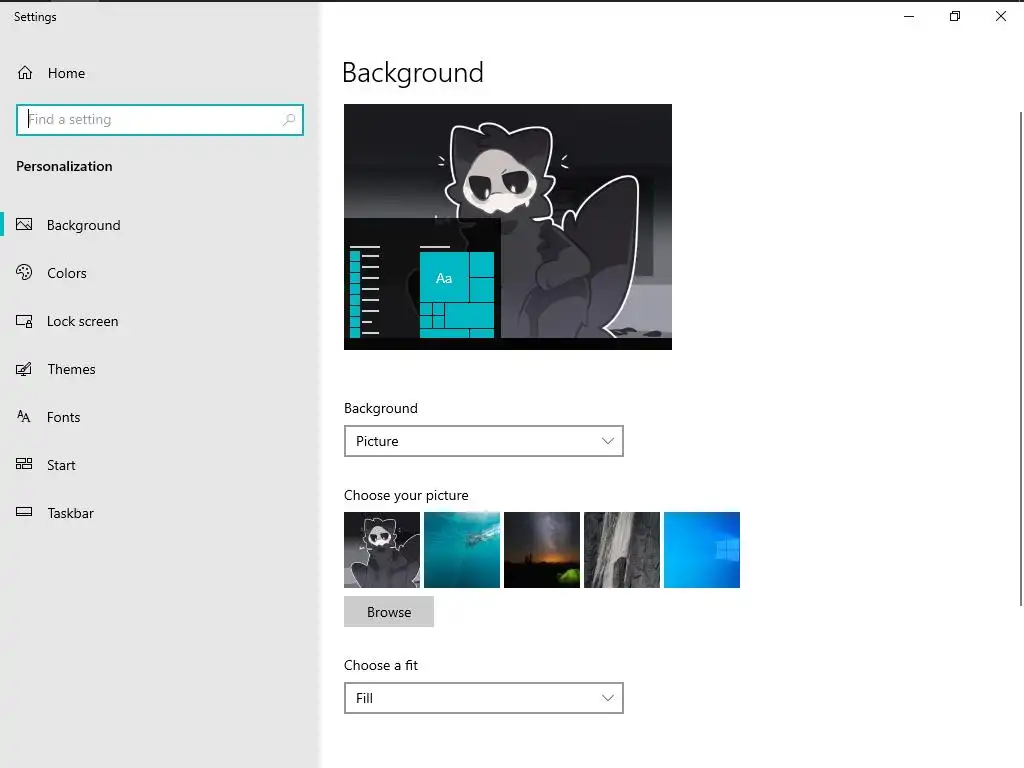Click the Start tiles icon
1024x768 pixels.
(24, 464)
